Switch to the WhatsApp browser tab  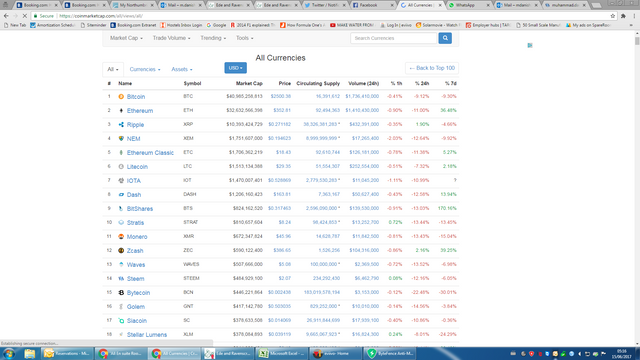469,5
